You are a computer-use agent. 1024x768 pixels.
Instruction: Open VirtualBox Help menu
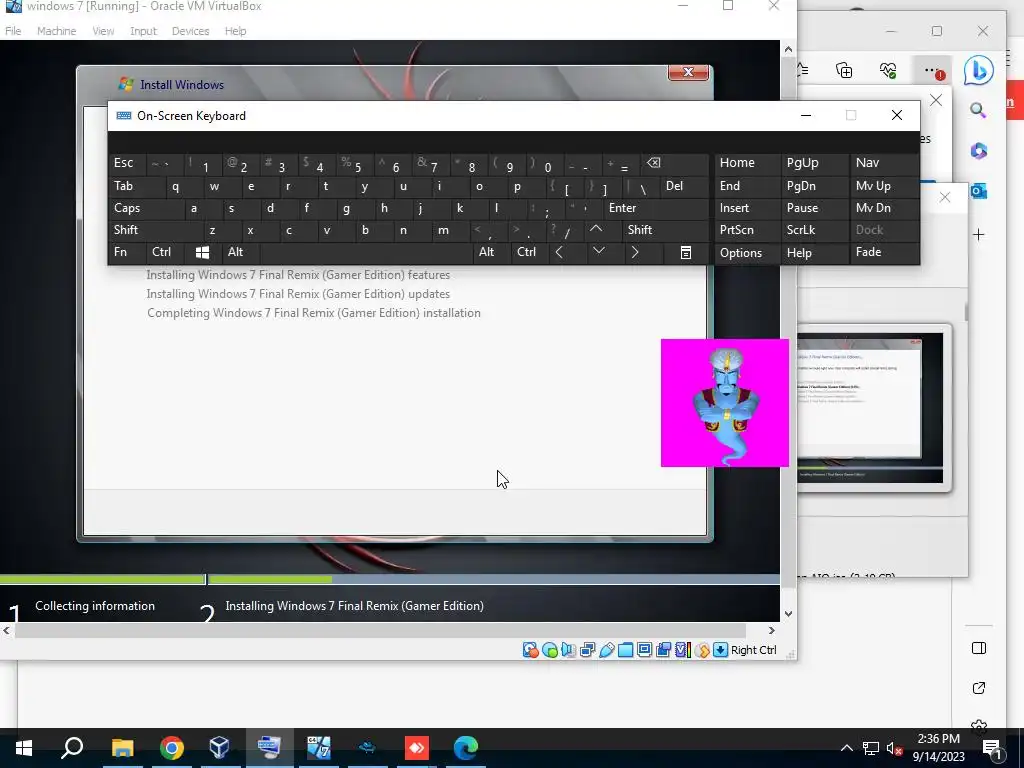pyautogui.click(x=235, y=31)
